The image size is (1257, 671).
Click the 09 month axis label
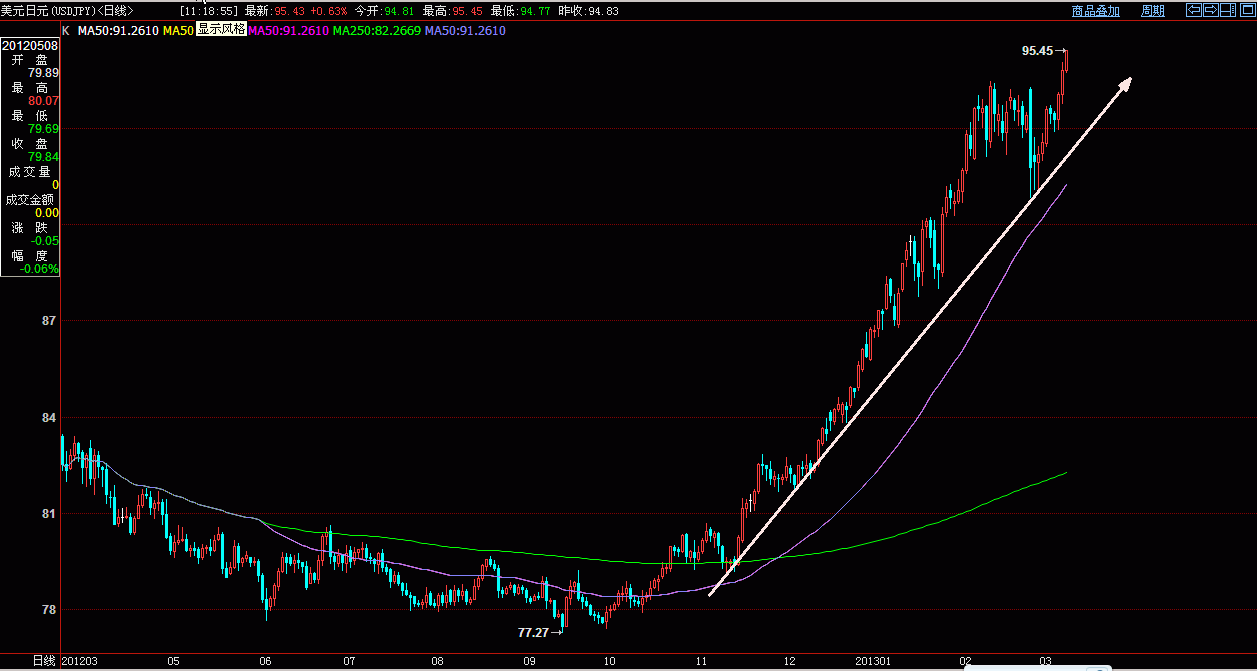pyautogui.click(x=530, y=662)
